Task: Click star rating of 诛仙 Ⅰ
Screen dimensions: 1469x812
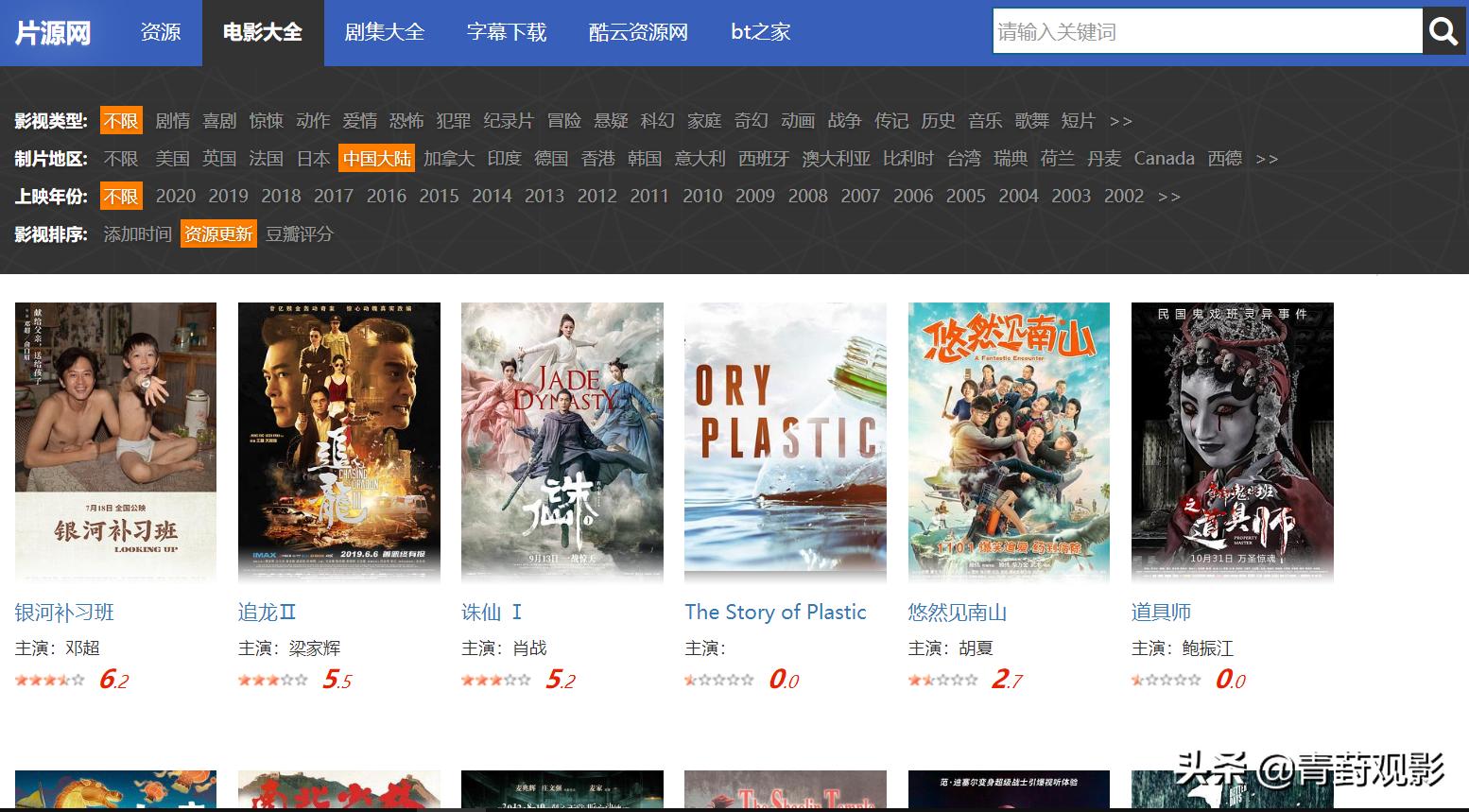Action: [x=496, y=680]
